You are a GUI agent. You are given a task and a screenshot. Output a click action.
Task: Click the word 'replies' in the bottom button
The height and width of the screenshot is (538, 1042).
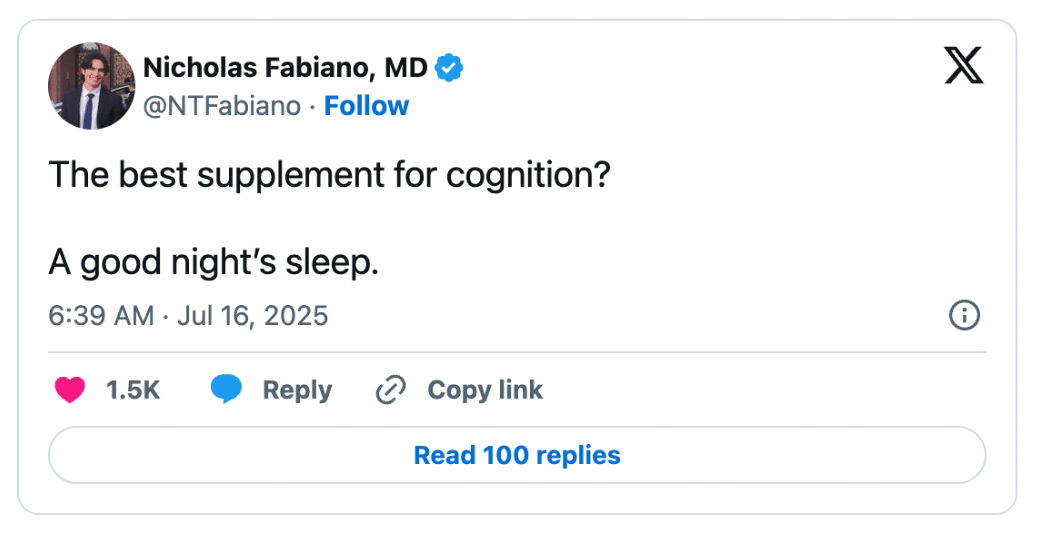coord(578,456)
